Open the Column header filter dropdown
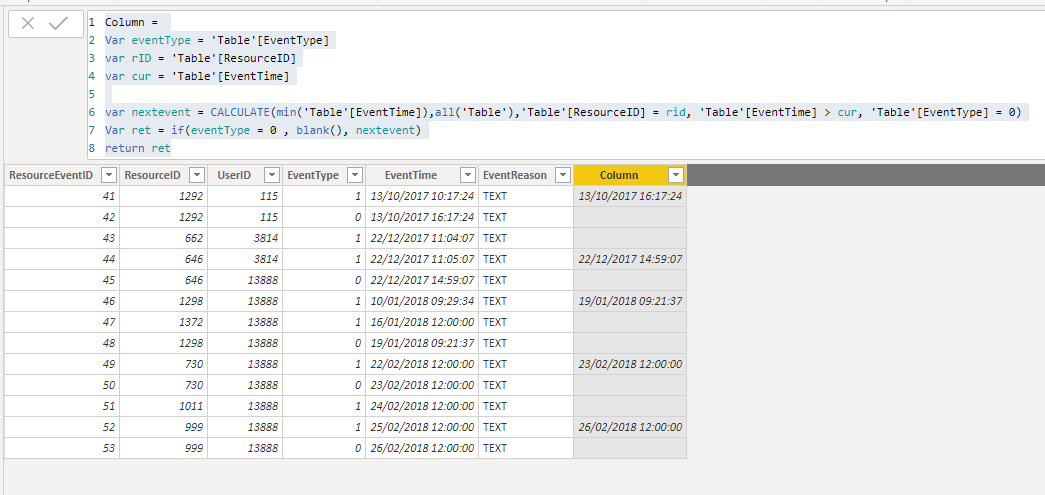The height and width of the screenshot is (495, 1045). tap(676, 175)
